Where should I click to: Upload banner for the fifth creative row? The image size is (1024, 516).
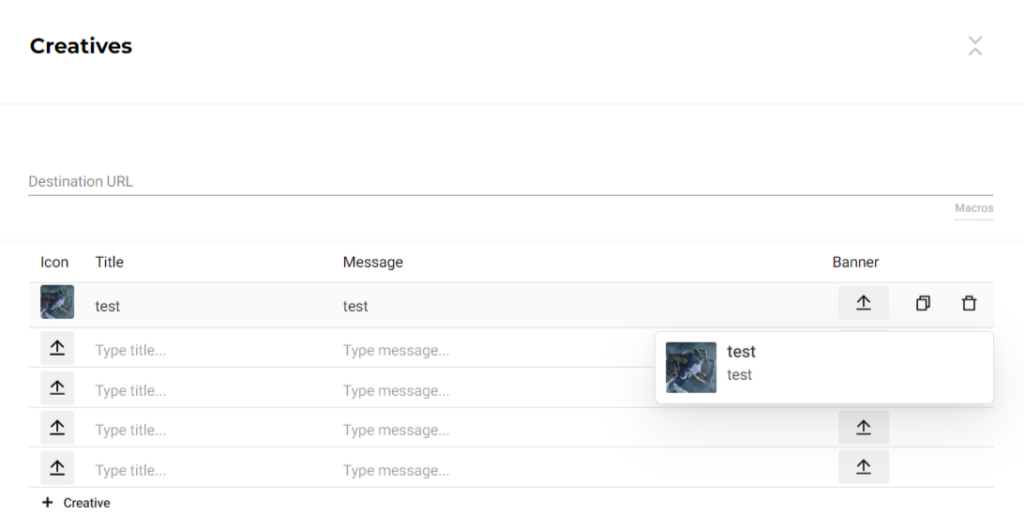(x=863, y=467)
